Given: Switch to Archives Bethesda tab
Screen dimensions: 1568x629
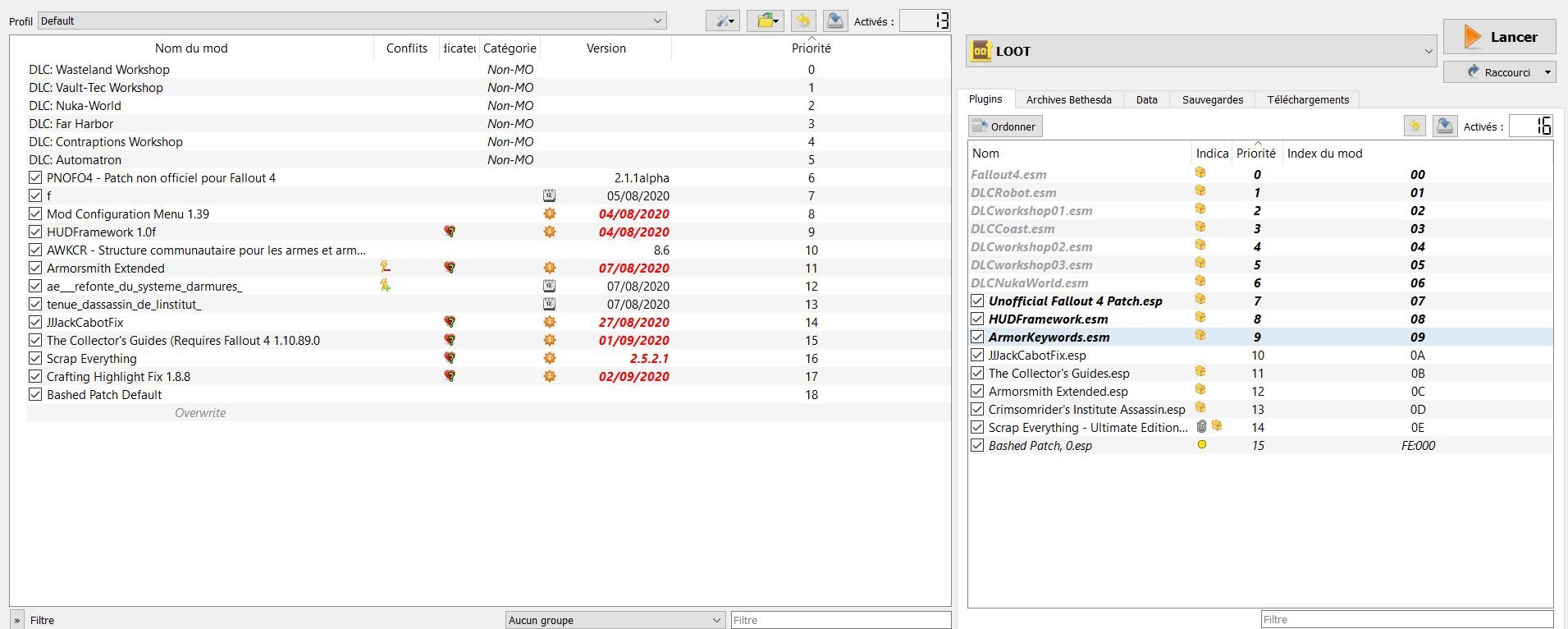Looking at the screenshot, I should (1068, 99).
